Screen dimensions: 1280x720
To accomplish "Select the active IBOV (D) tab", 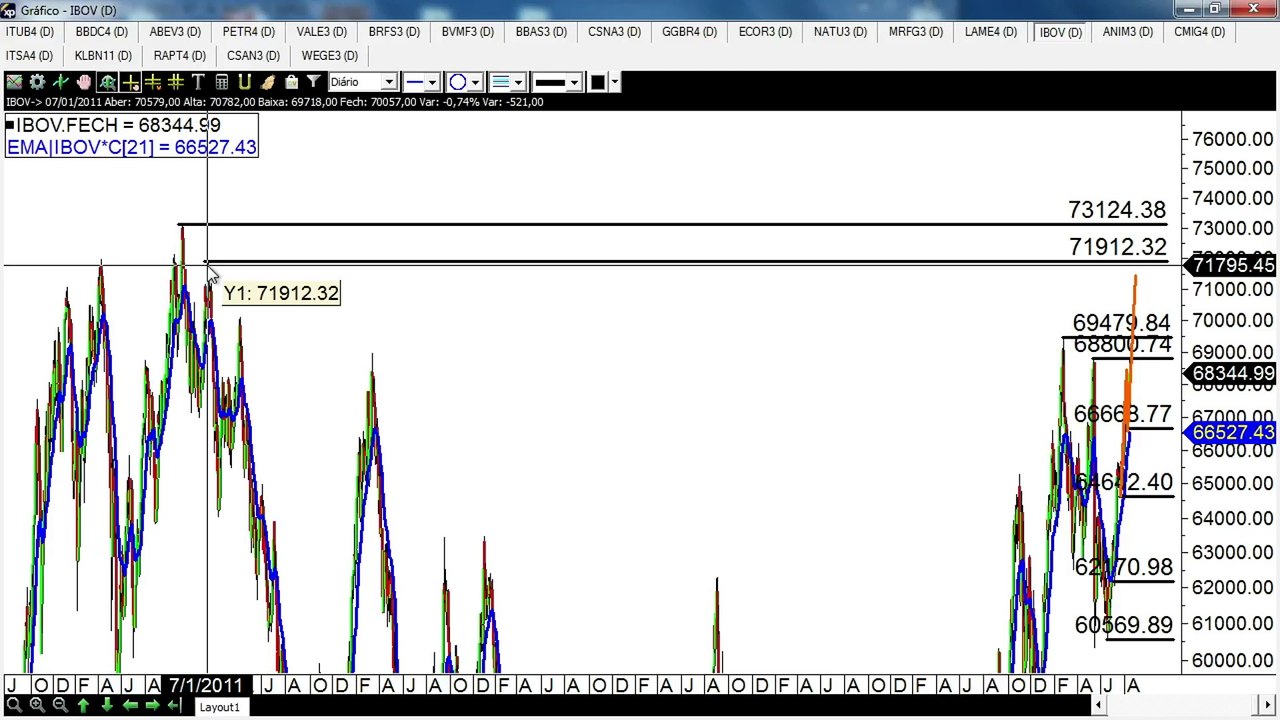I will tap(1061, 32).
